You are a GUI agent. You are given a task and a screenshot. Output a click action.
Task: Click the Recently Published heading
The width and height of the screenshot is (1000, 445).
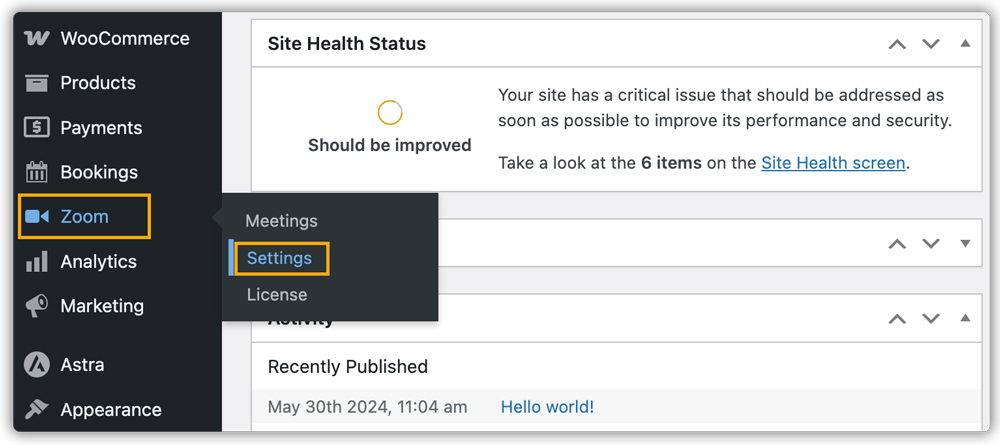pos(348,367)
